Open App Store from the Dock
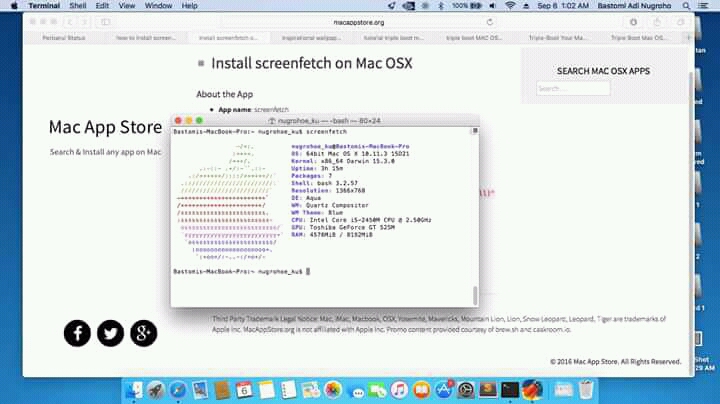The width and height of the screenshot is (720, 404). coord(444,390)
